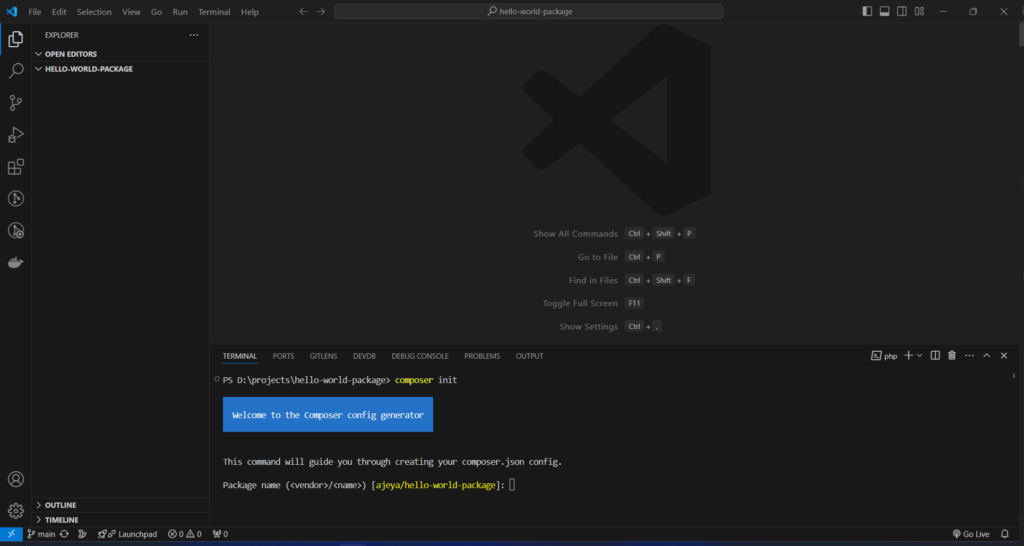
Task: Open Run and Debug view
Action: tap(16, 135)
